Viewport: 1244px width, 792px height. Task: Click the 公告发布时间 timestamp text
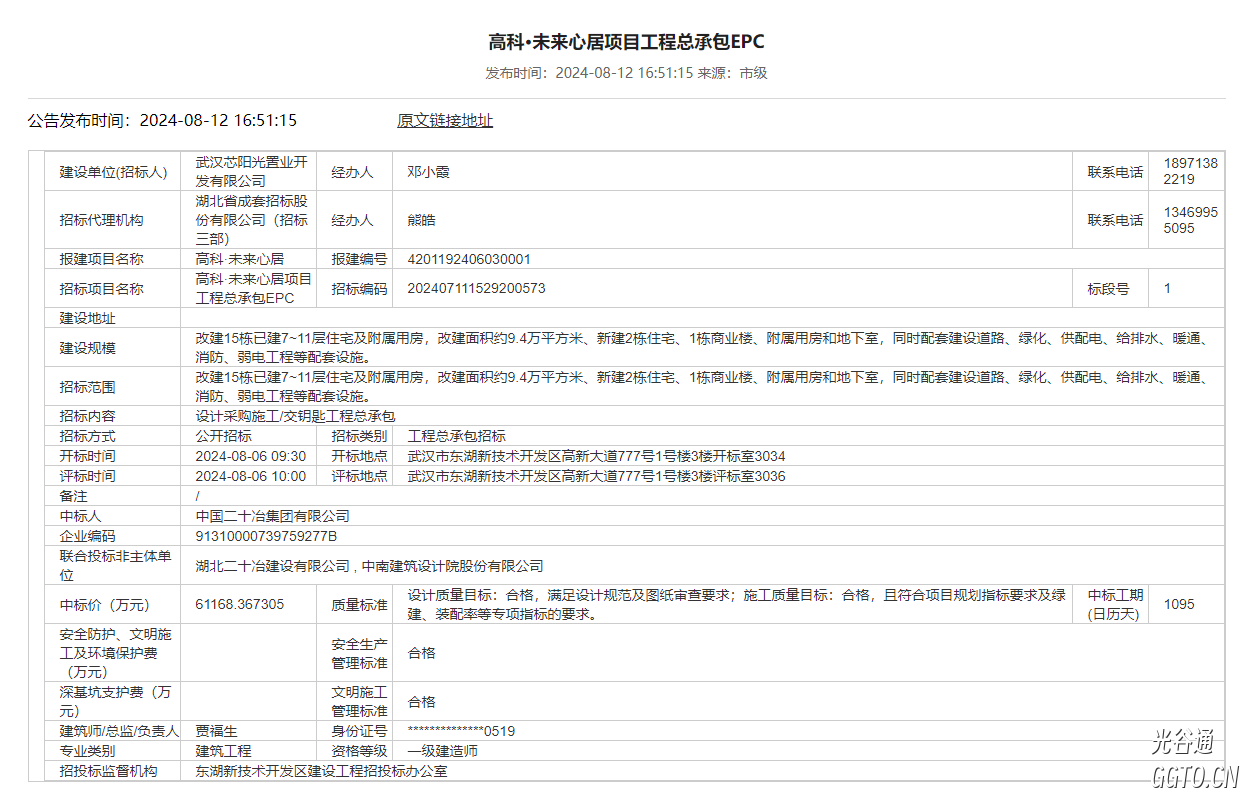coord(162,121)
